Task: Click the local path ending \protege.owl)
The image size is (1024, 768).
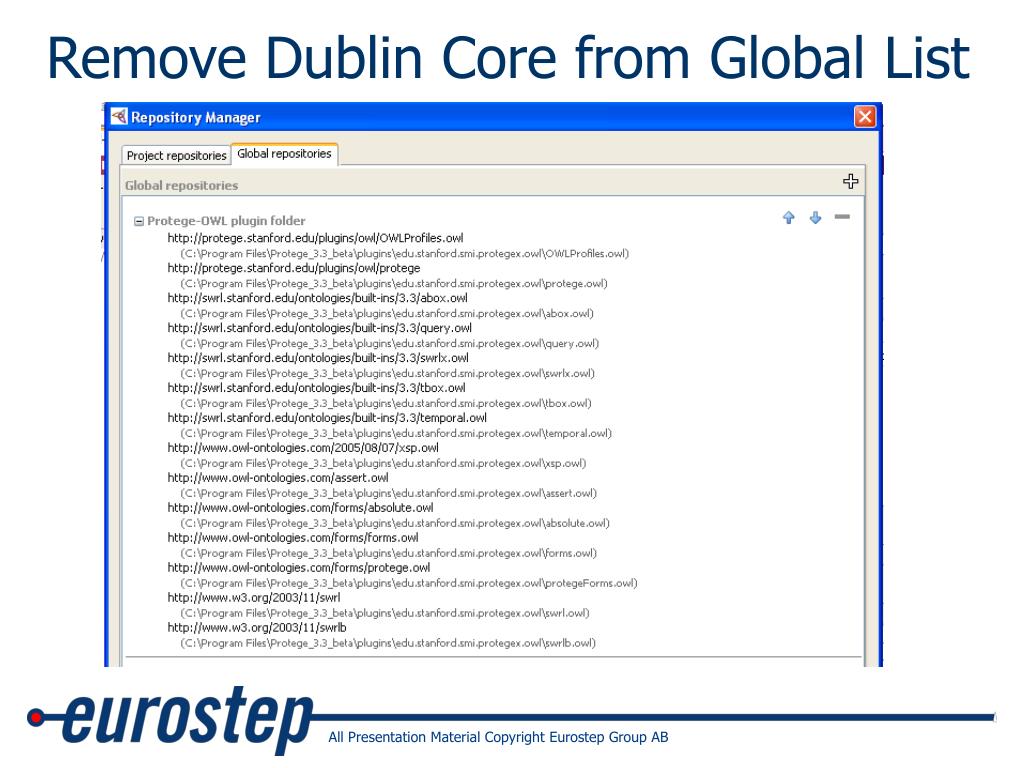Action: pos(394,283)
